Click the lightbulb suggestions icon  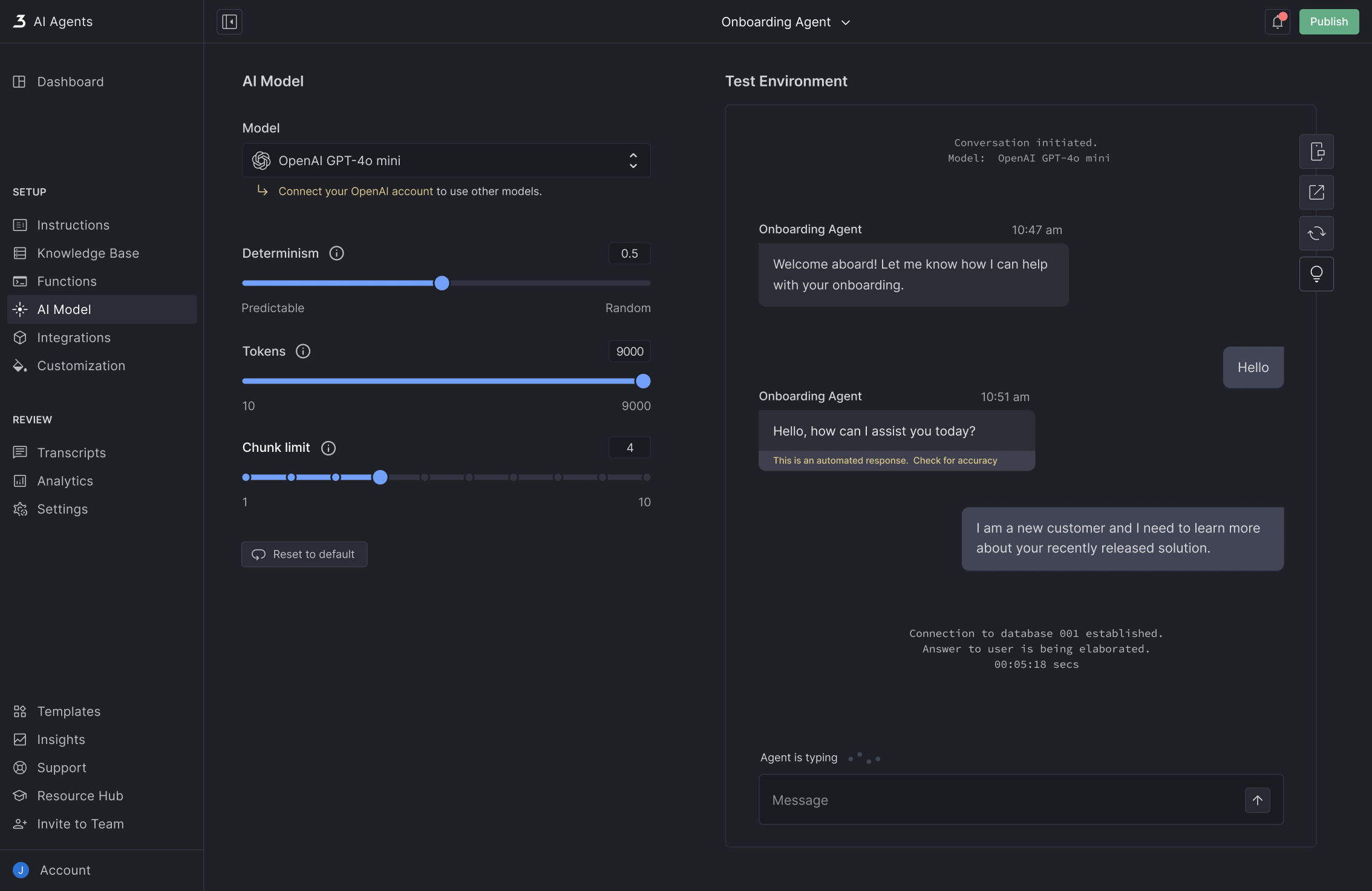tap(1316, 274)
